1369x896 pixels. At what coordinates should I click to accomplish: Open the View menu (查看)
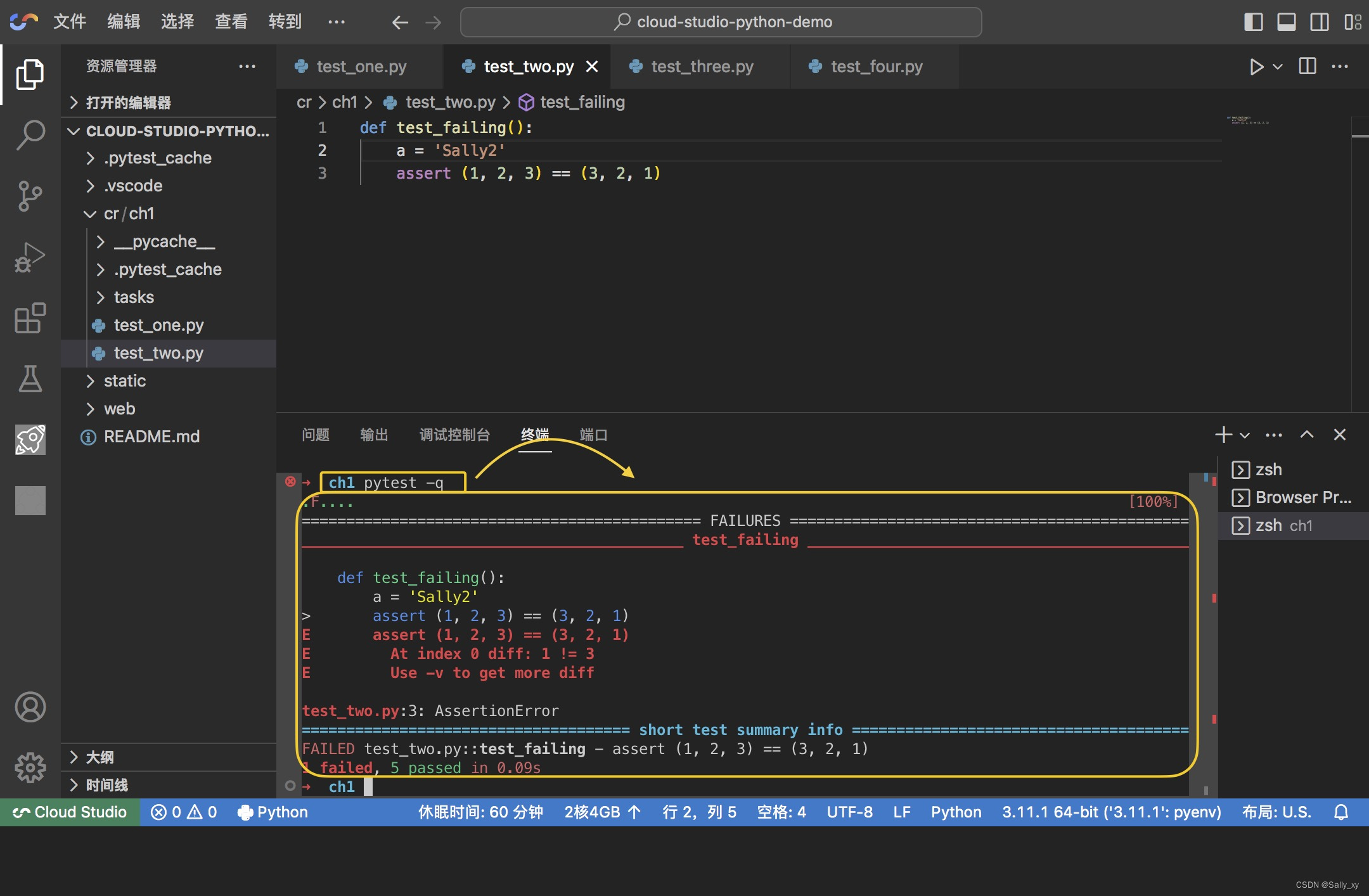pyautogui.click(x=231, y=22)
